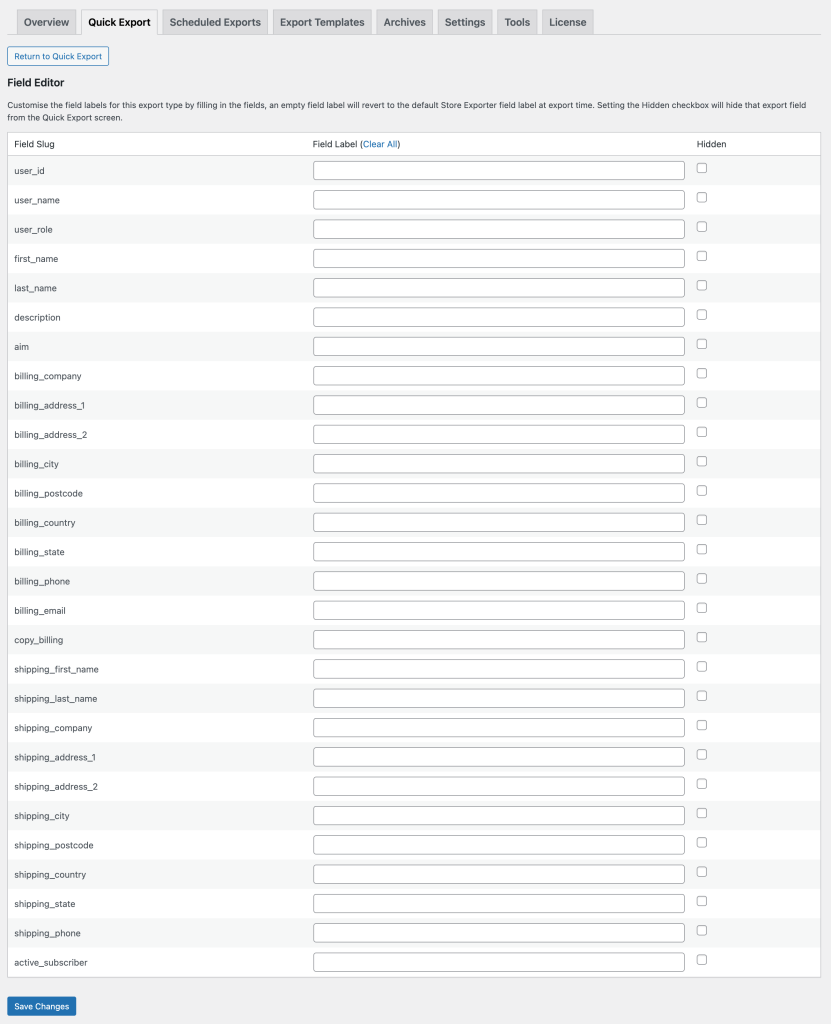The width and height of the screenshot is (831, 1024).
Task: Focus the first_name field label input
Action: 498,259
